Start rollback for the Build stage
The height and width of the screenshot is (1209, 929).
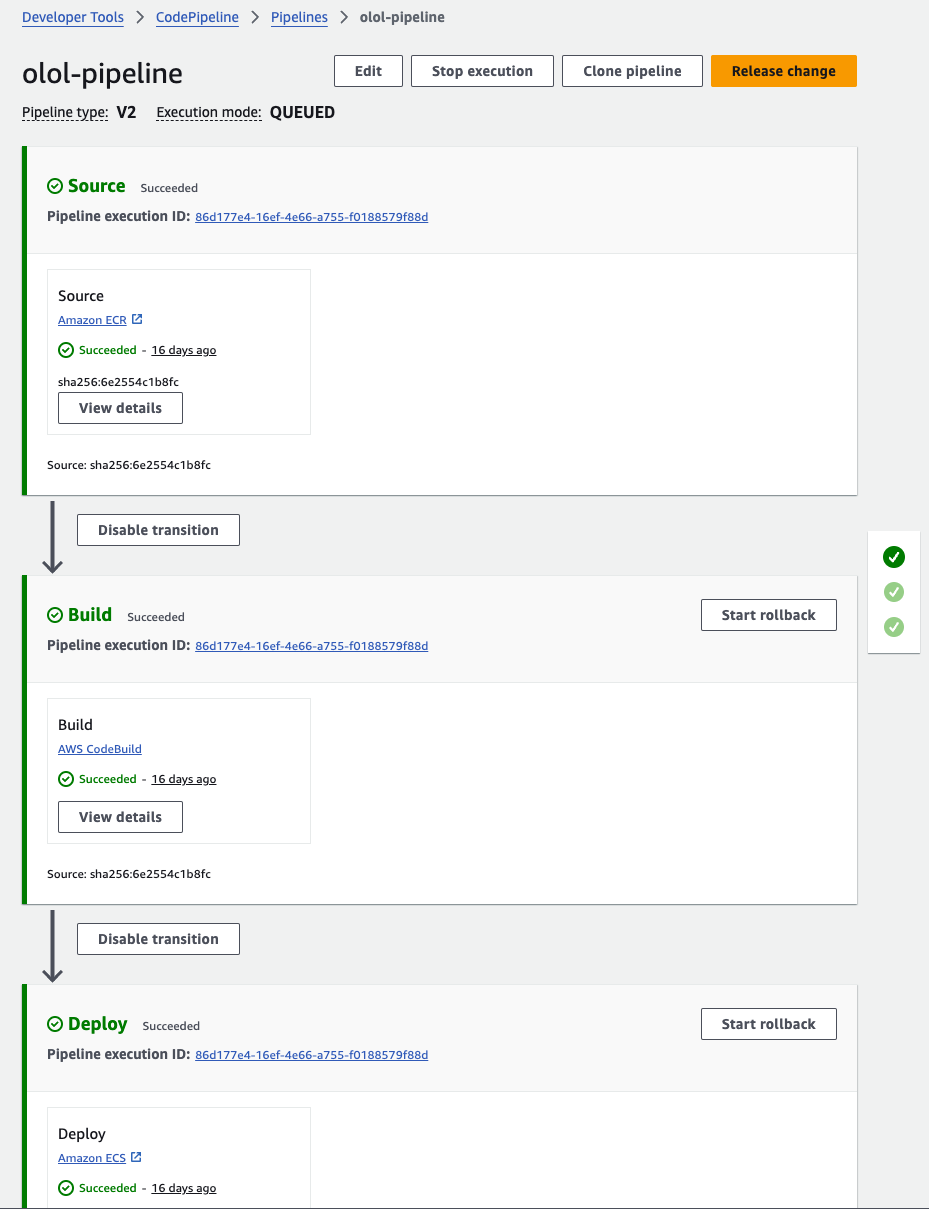(x=768, y=615)
